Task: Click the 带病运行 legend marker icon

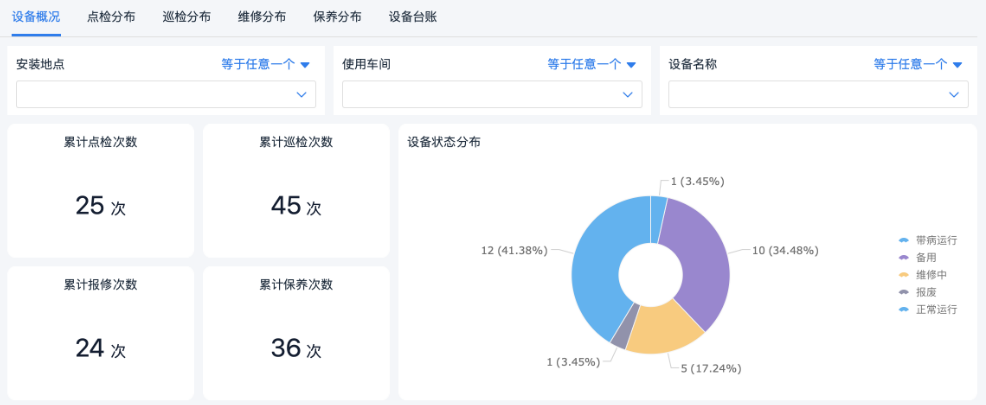Action: click(904, 240)
